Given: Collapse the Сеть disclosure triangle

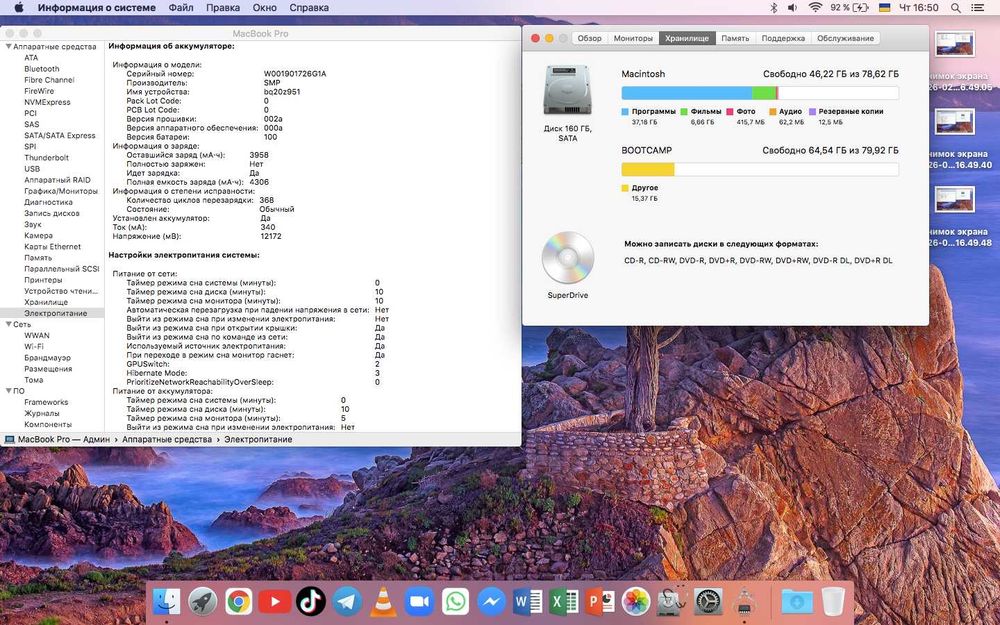Looking at the screenshot, I should click(x=8, y=324).
